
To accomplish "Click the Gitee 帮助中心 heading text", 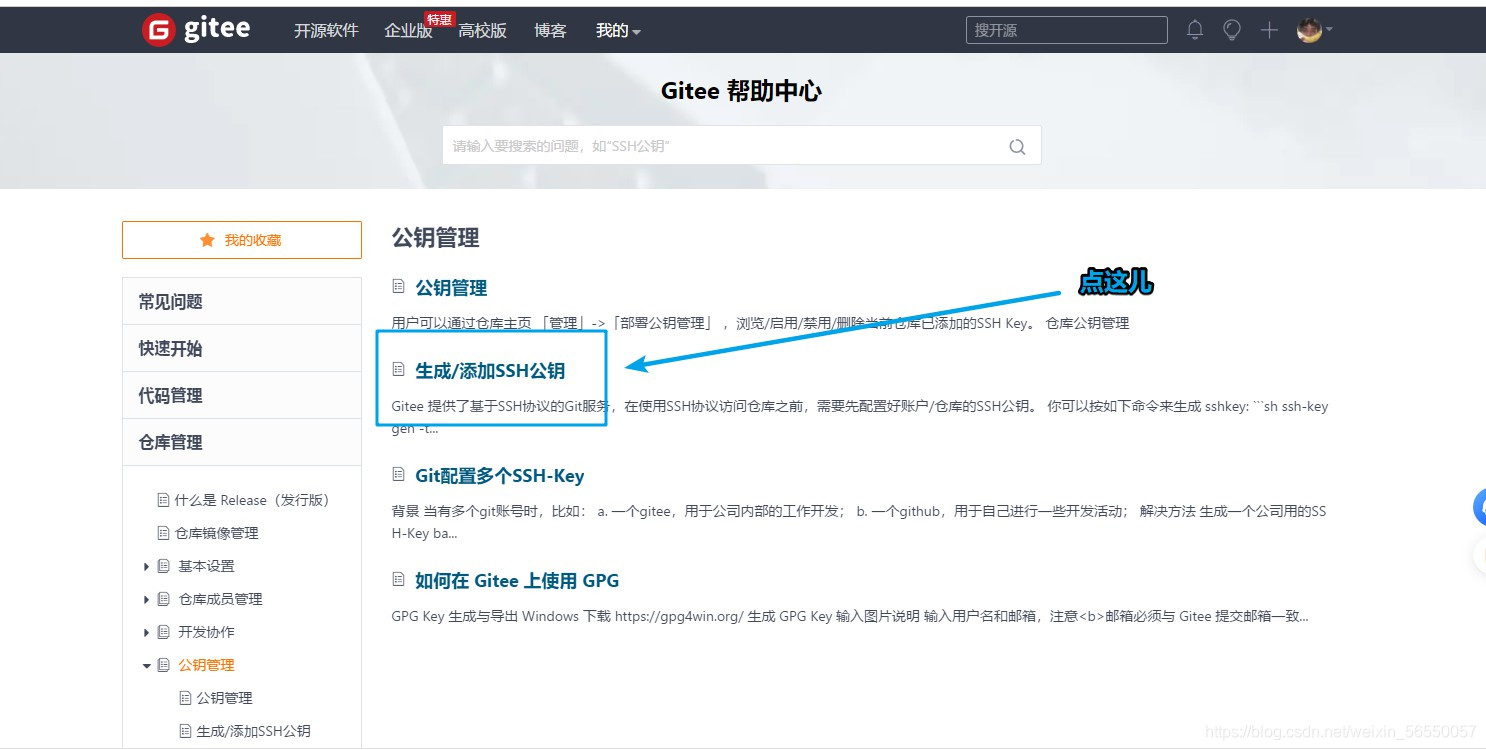I will coord(742,91).
